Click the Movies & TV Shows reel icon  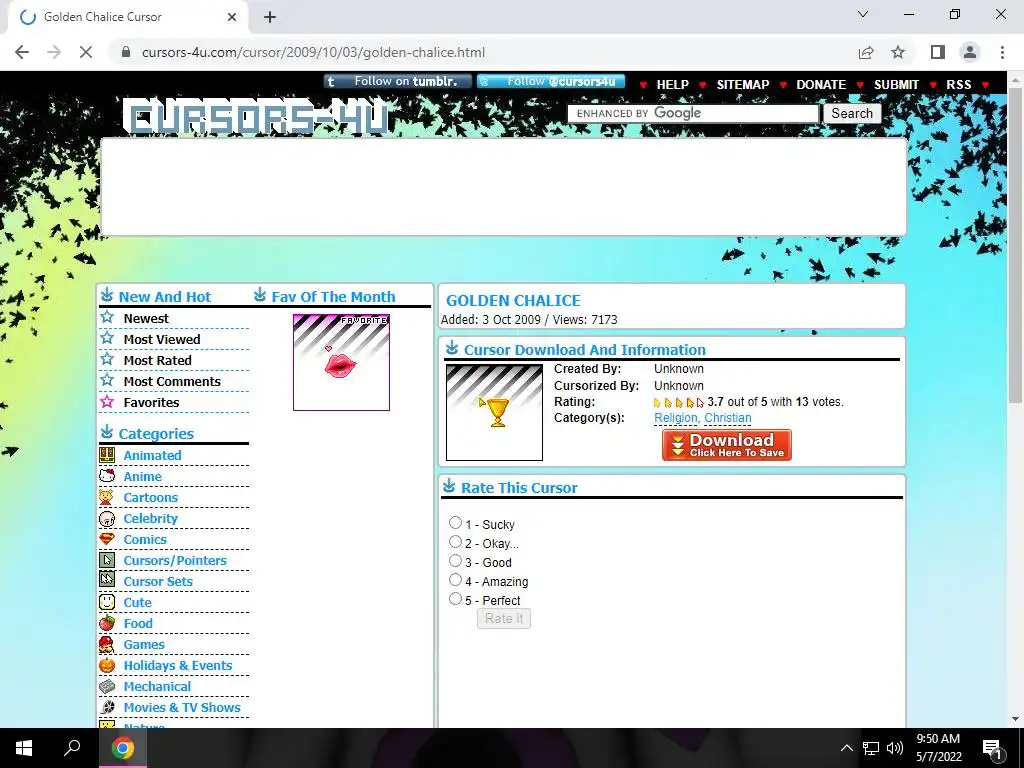[x=107, y=707]
